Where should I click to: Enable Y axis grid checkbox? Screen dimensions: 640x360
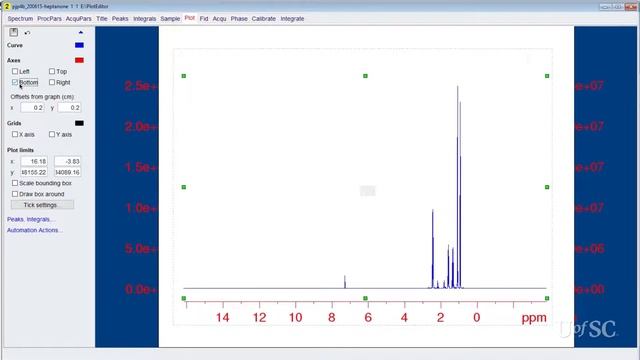click(x=52, y=134)
